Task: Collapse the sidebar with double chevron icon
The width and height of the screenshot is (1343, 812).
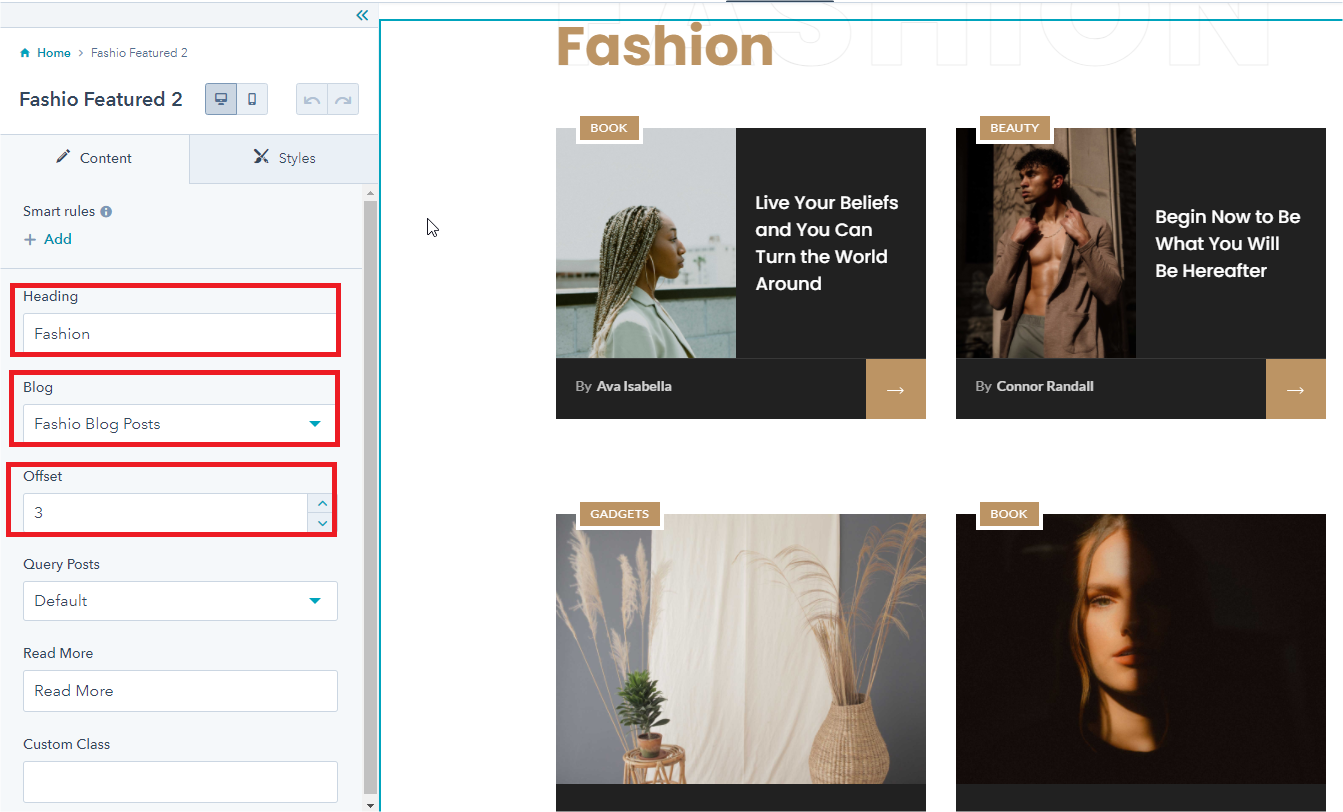Action: (362, 15)
